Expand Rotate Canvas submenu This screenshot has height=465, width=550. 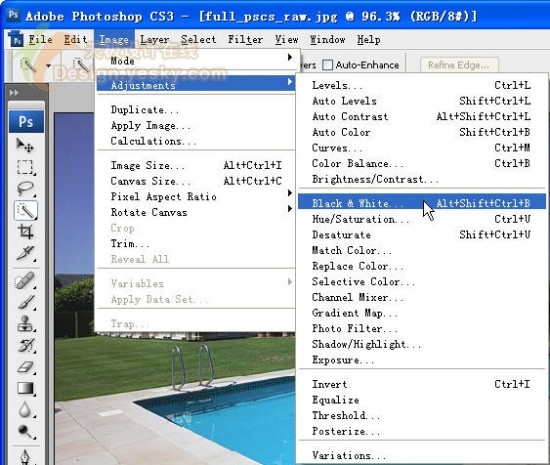point(195,212)
